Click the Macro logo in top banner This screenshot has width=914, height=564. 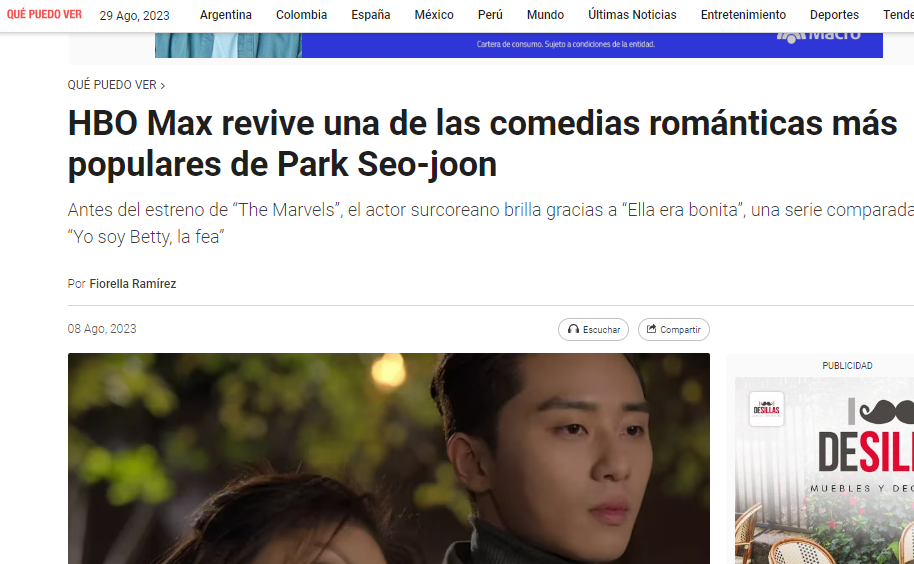click(x=818, y=36)
